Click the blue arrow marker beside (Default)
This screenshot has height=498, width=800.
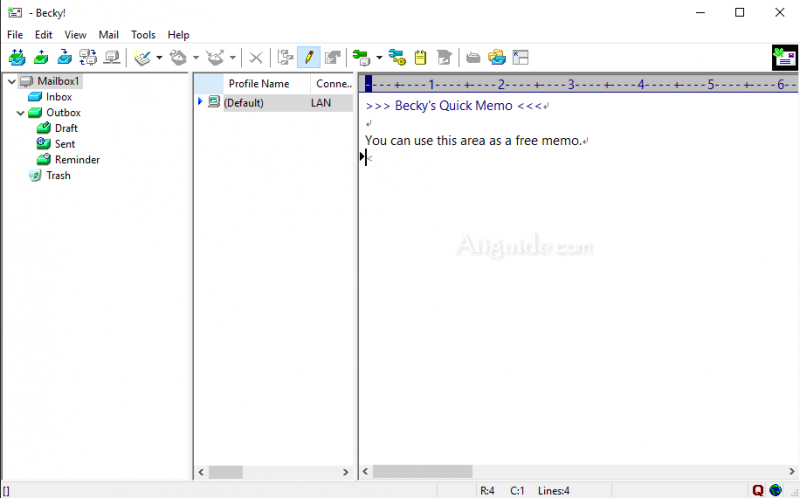coord(200,101)
